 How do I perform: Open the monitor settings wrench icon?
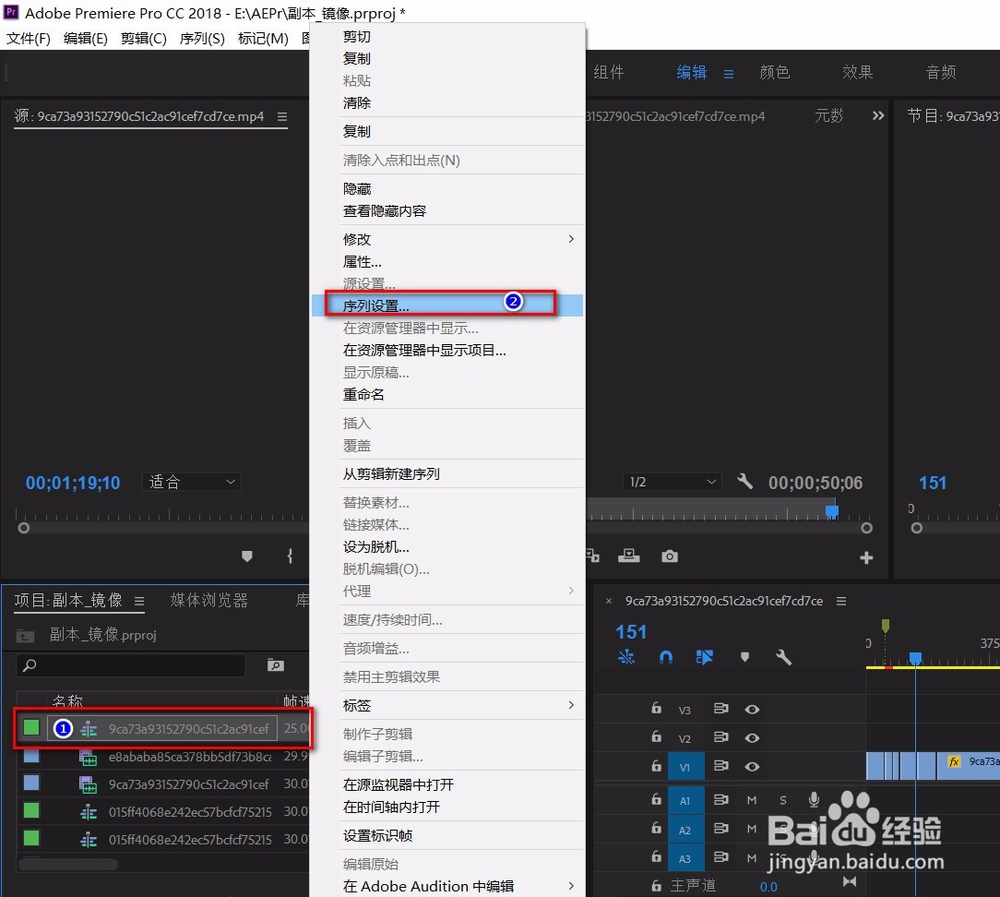click(744, 481)
